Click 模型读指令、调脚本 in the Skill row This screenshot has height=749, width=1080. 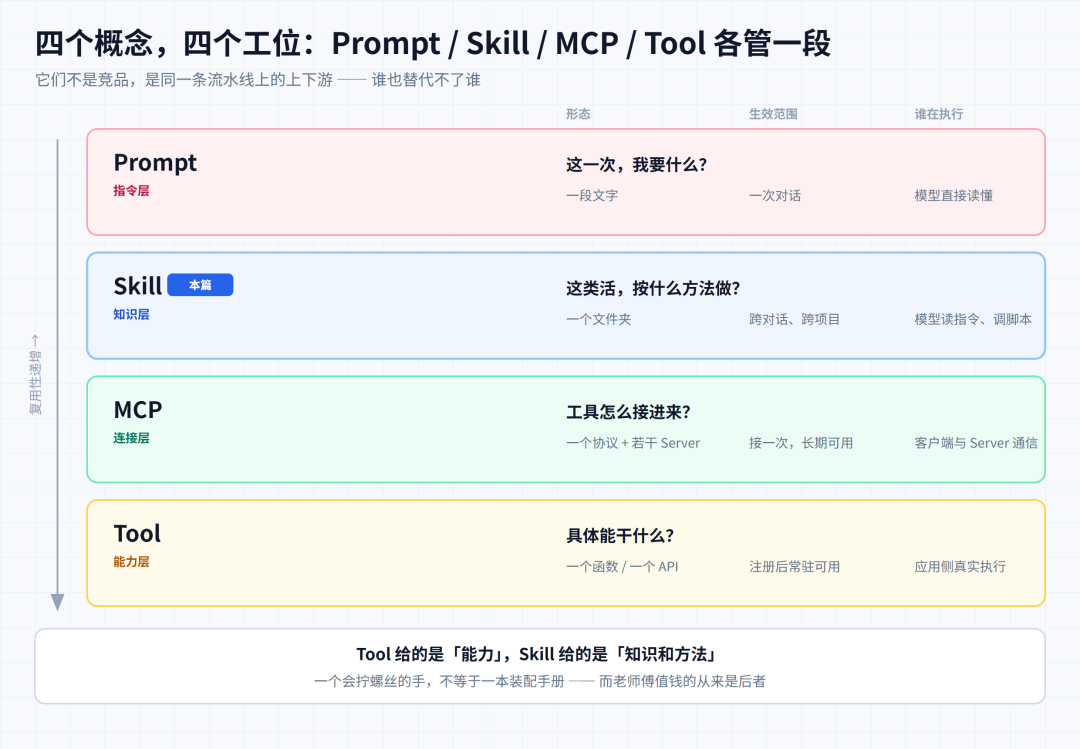pyautogui.click(x=973, y=319)
